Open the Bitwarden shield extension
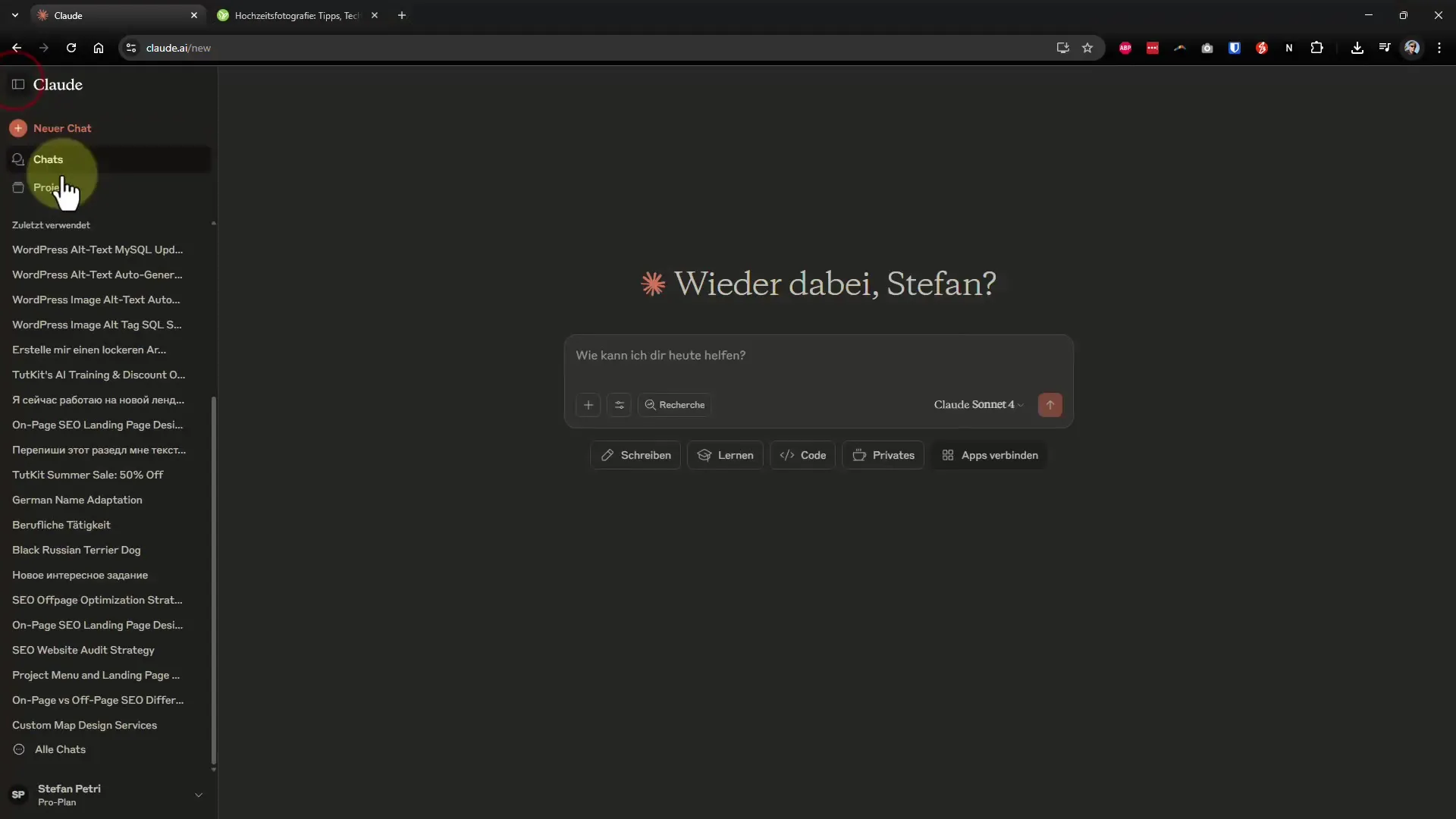The width and height of the screenshot is (1456, 819). (x=1235, y=48)
